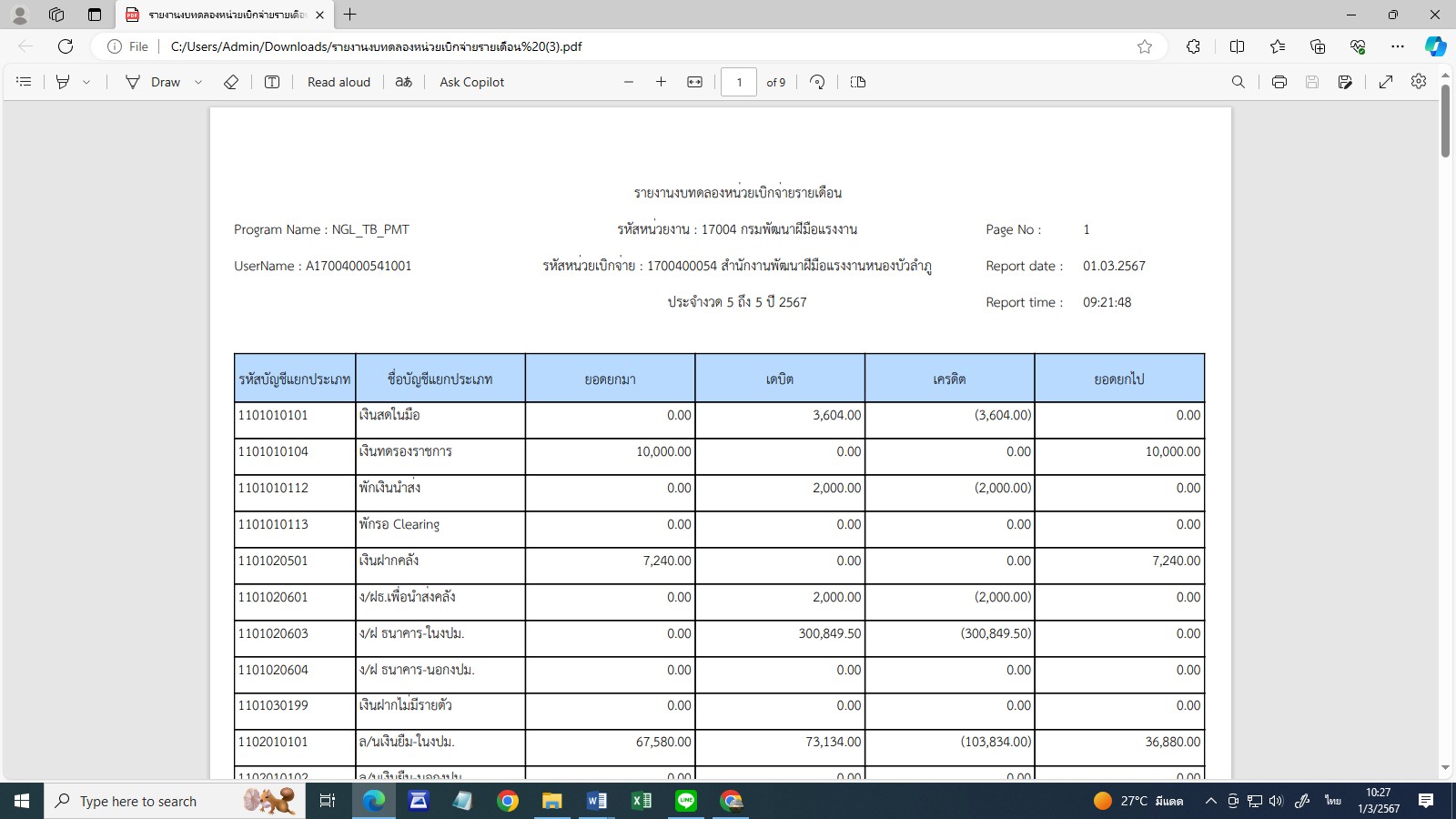Open Excel from the taskbar

pyautogui.click(x=642, y=801)
